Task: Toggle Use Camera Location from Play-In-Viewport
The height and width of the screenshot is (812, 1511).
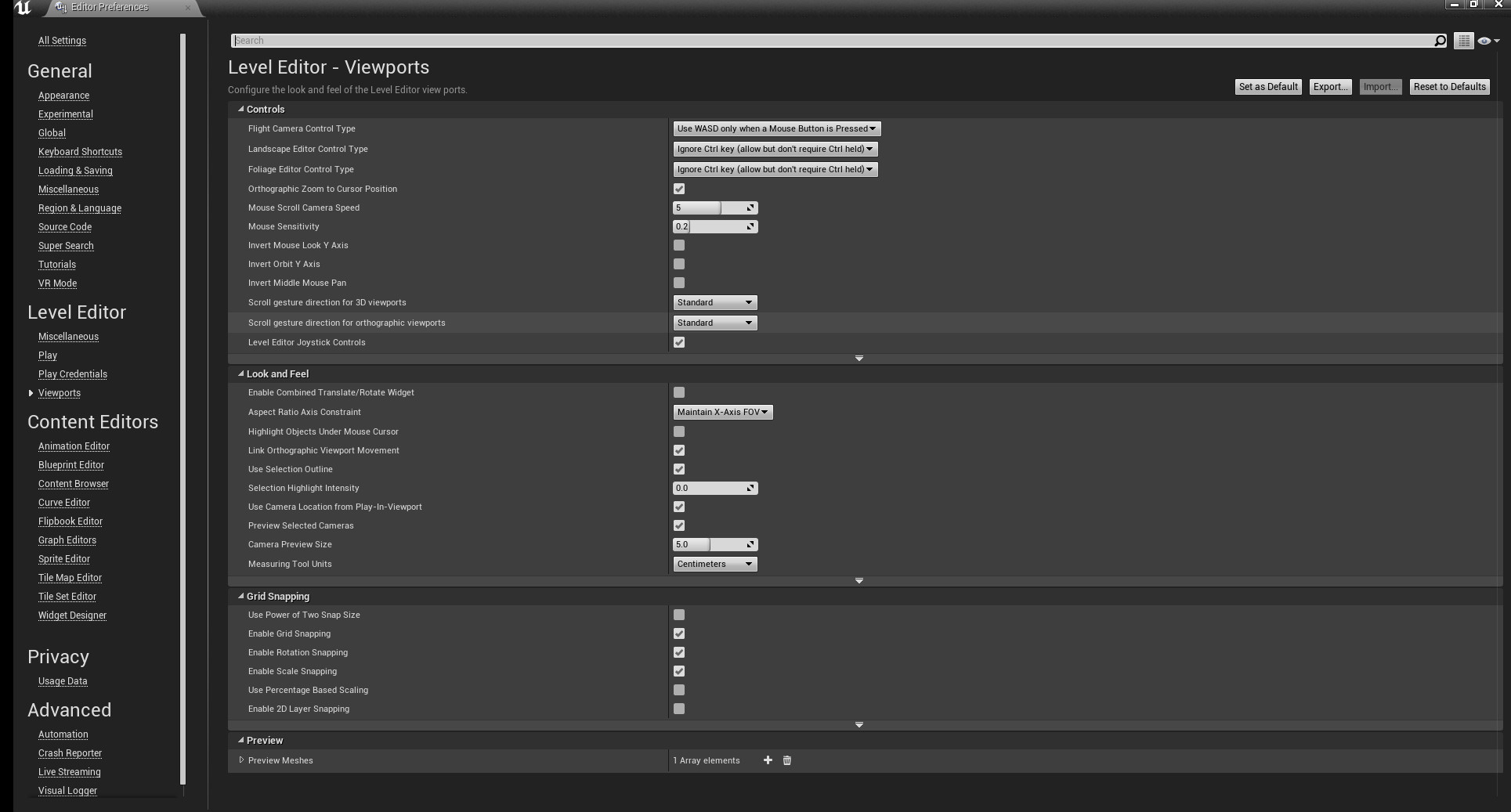Action: [679, 507]
